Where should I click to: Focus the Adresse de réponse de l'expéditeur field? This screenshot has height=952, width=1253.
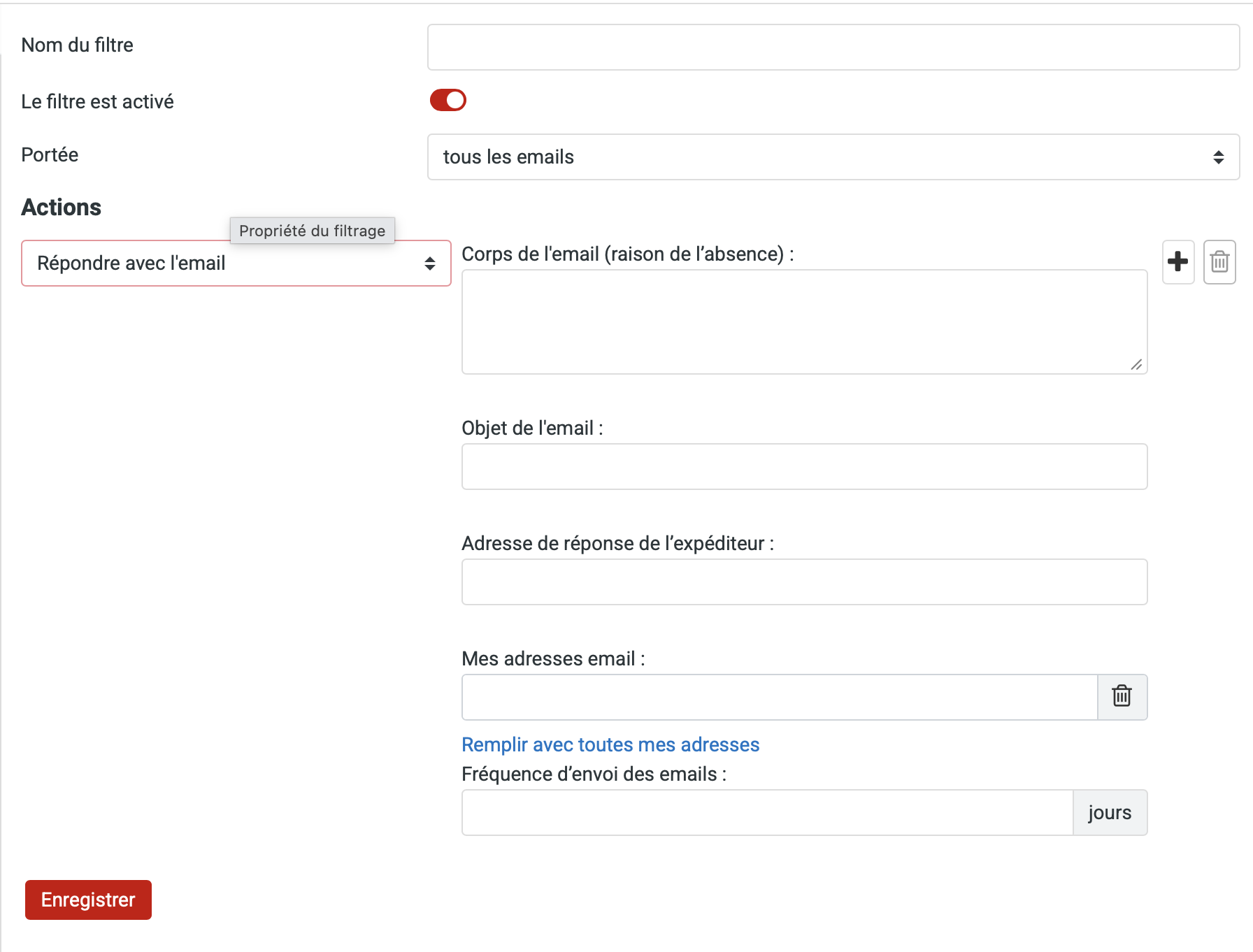pyautogui.click(x=803, y=582)
